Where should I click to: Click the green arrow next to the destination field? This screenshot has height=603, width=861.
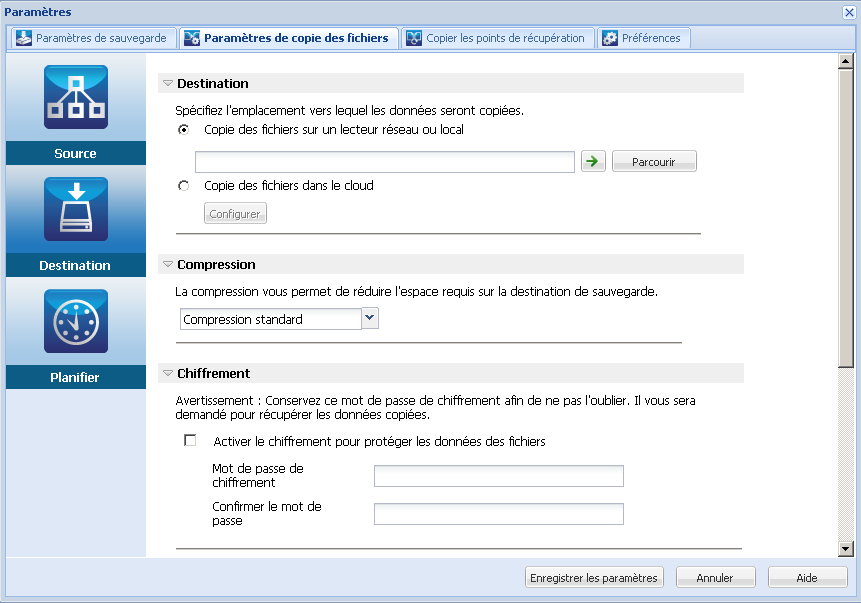point(592,160)
